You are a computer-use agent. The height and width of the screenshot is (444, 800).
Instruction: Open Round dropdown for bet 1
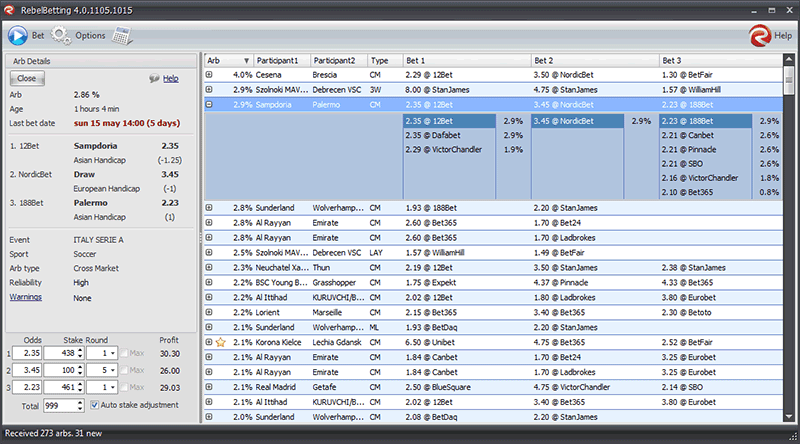(113, 353)
